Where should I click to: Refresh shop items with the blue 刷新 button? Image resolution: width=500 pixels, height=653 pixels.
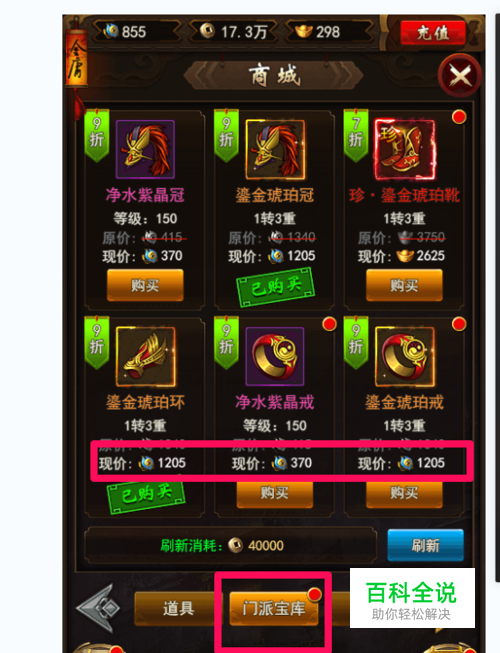(425, 545)
